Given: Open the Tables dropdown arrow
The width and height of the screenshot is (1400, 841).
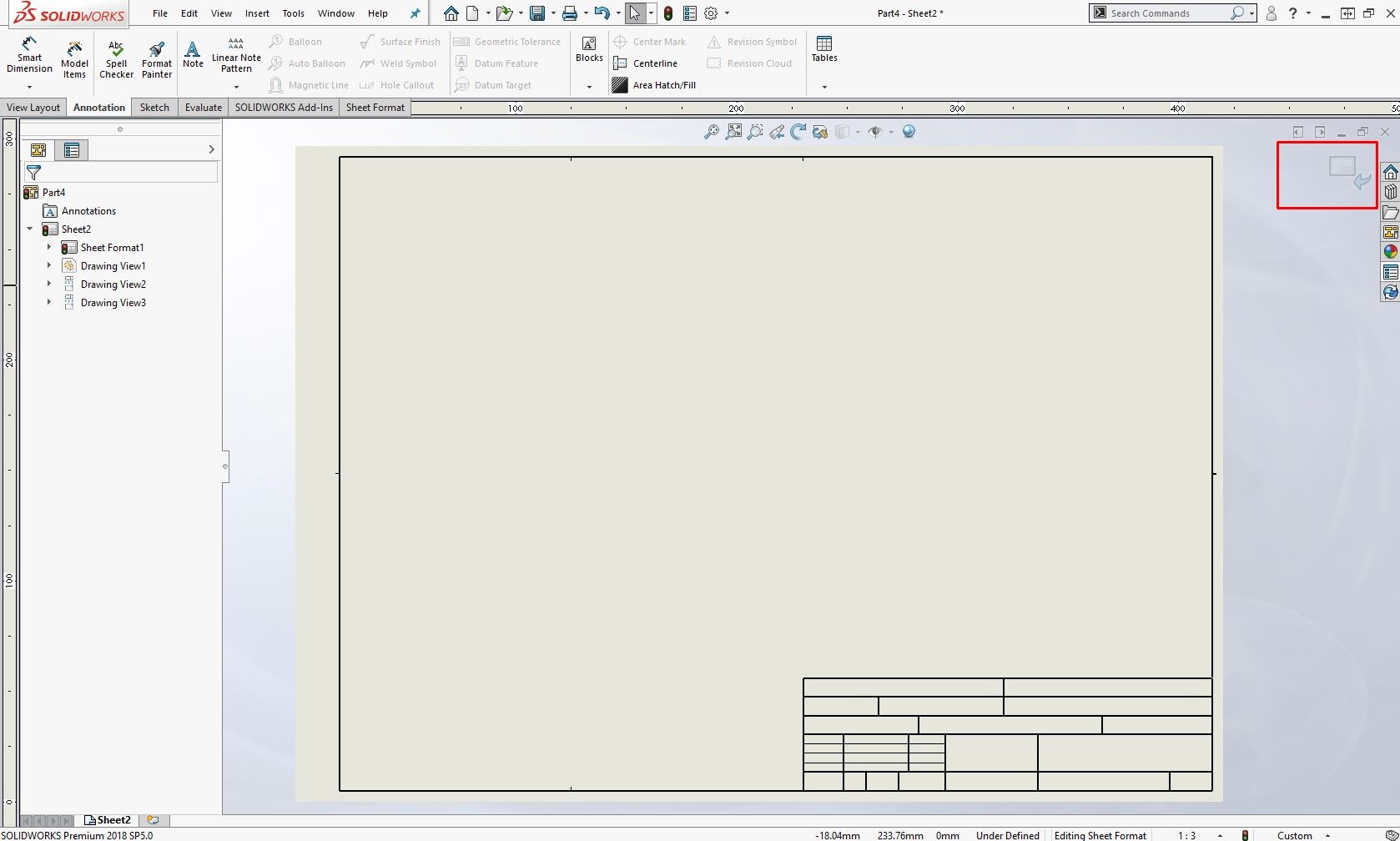Looking at the screenshot, I should click(824, 85).
